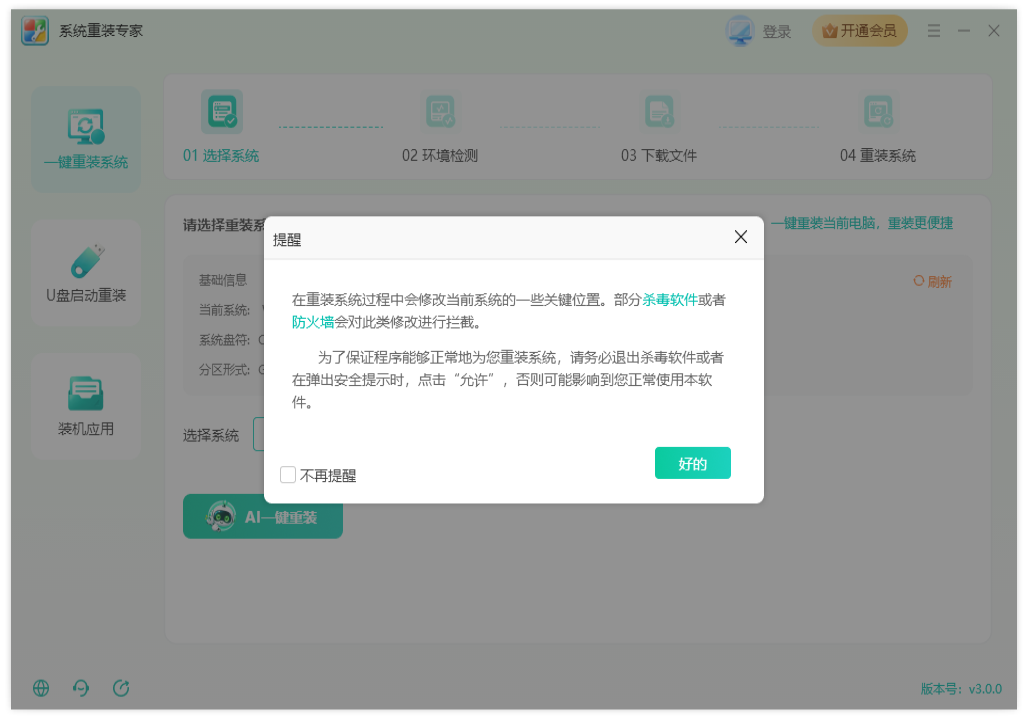
Task: Click the 01 选择系统 step label
Action: (x=221, y=156)
